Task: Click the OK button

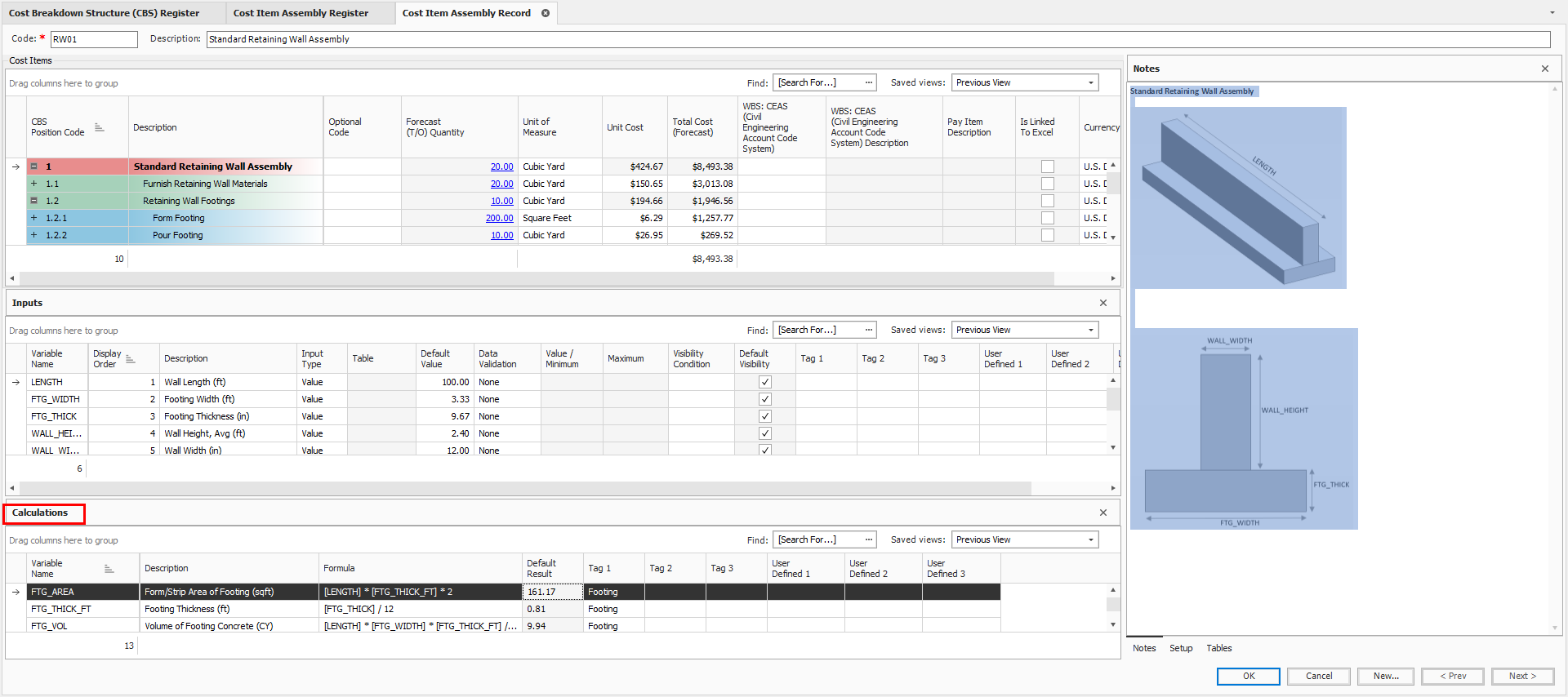Action: (1249, 676)
